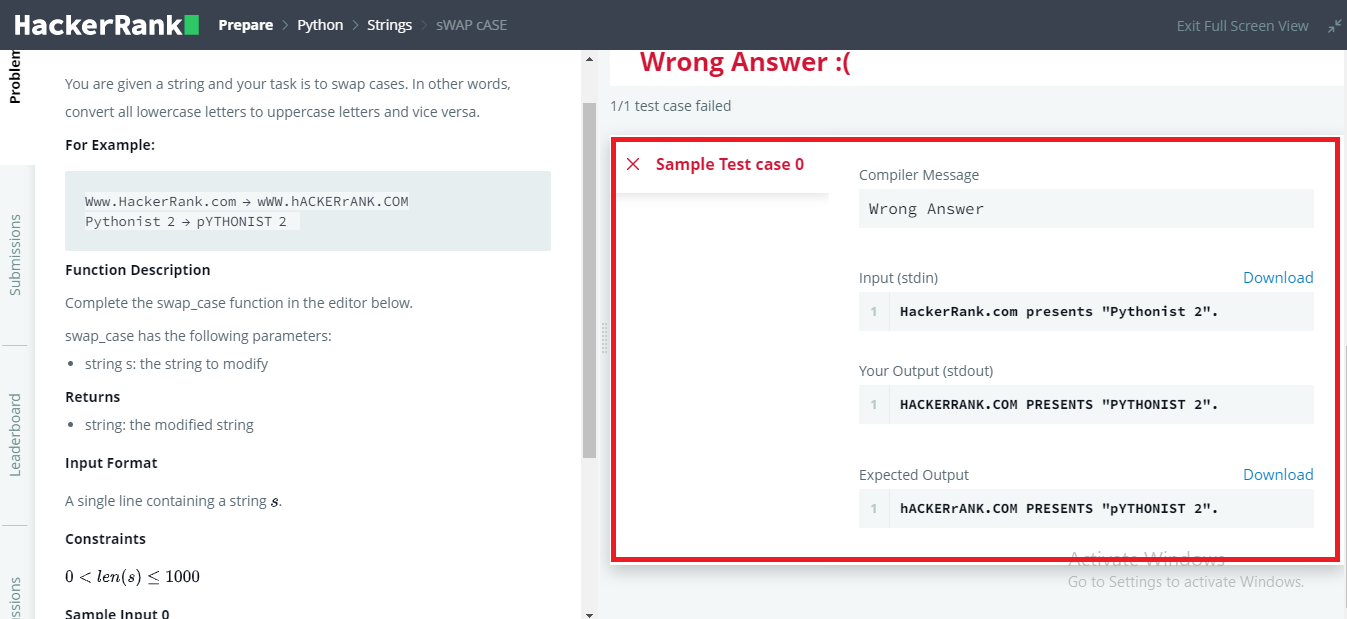
Task: Click the Www.HackerRank.com example code block
Action: pyautogui.click(x=307, y=211)
